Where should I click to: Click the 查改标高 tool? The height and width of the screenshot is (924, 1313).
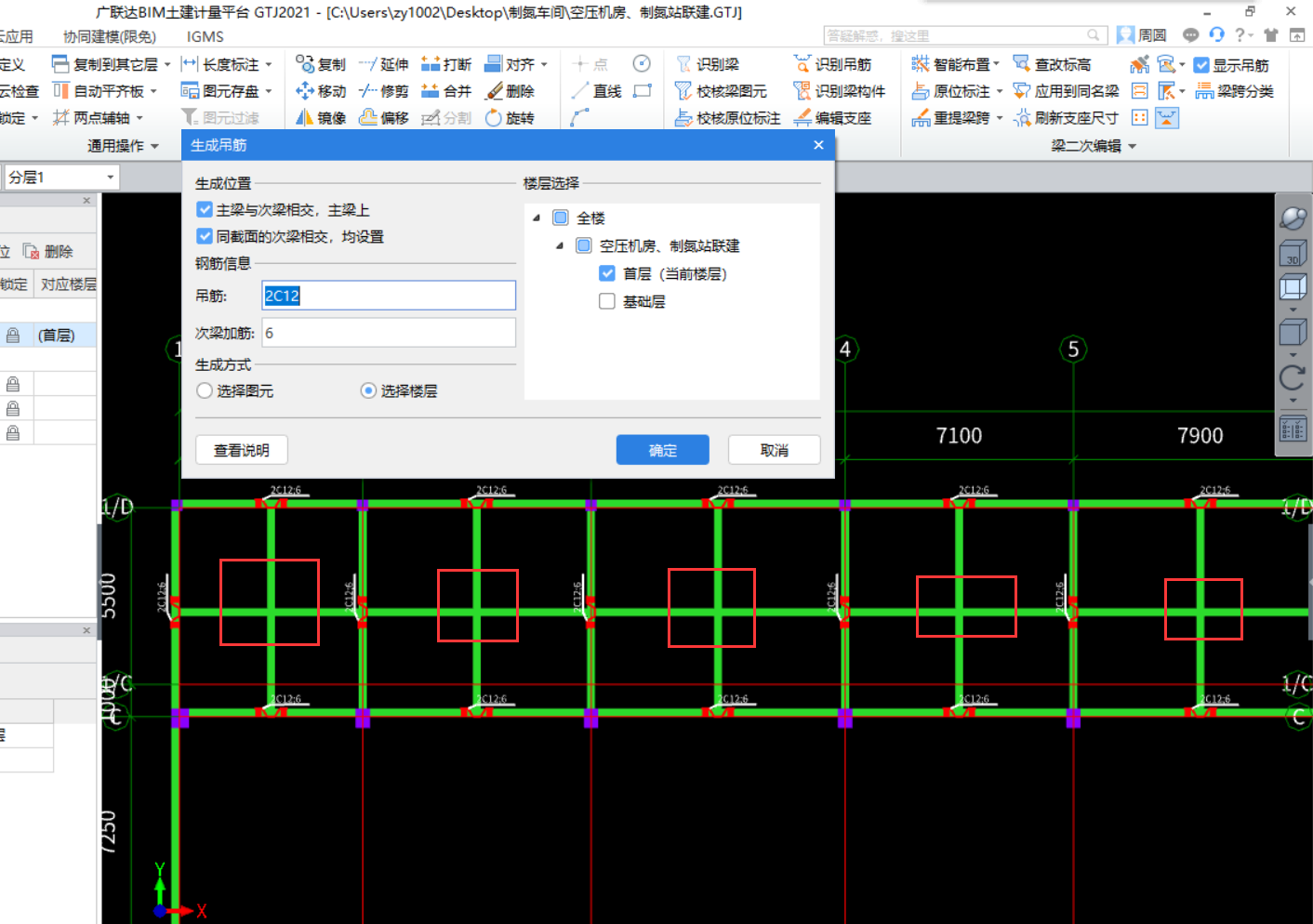point(1052,64)
